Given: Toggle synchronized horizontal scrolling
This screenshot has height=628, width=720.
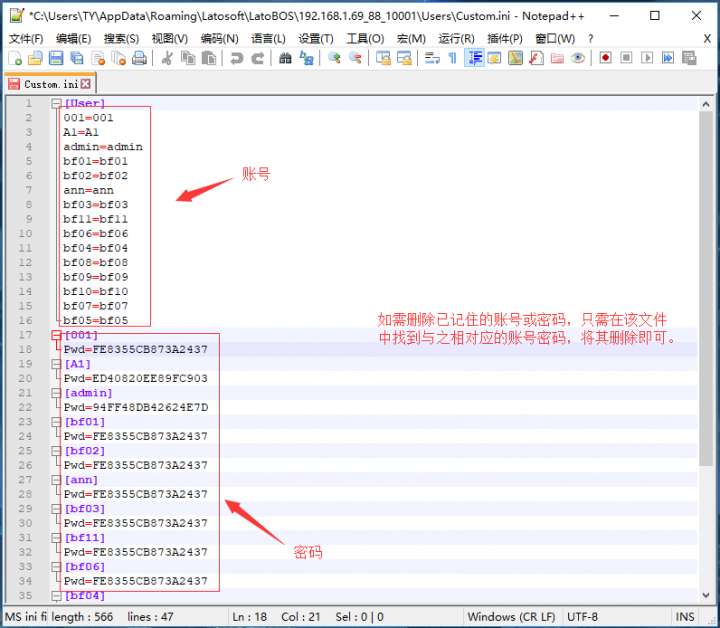Looking at the screenshot, I should tap(404, 58).
